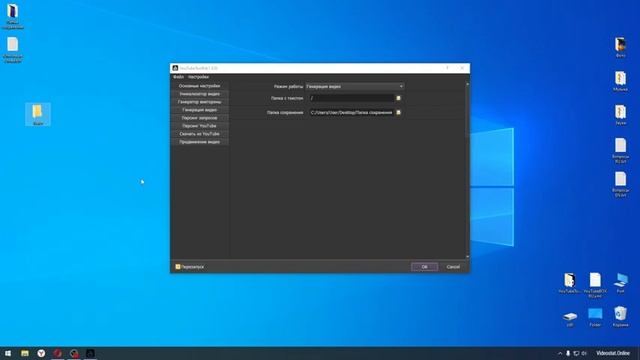Switch to the Продвижение видео tab

(x=200, y=142)
